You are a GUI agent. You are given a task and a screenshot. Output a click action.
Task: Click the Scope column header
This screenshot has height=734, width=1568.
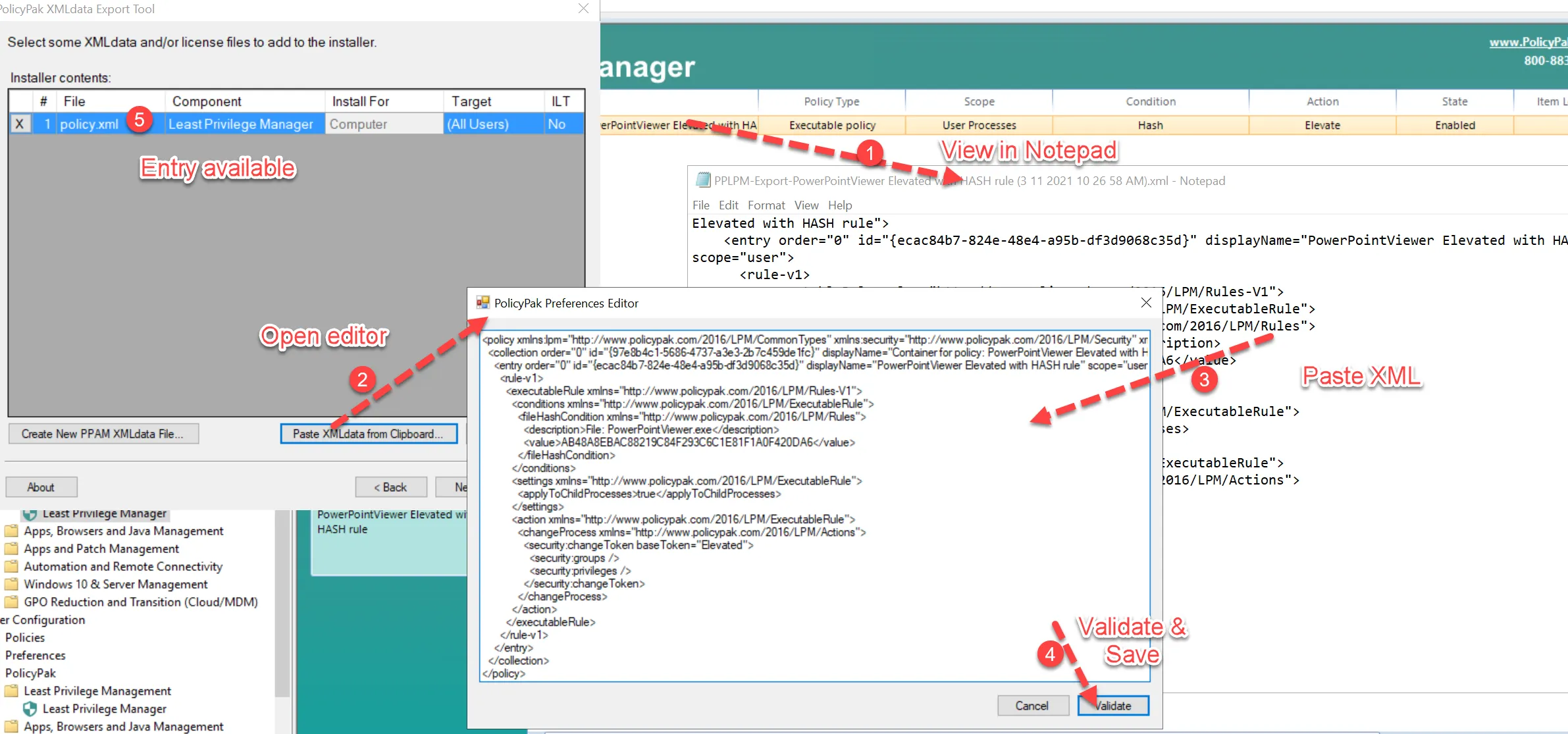[979, 101]
